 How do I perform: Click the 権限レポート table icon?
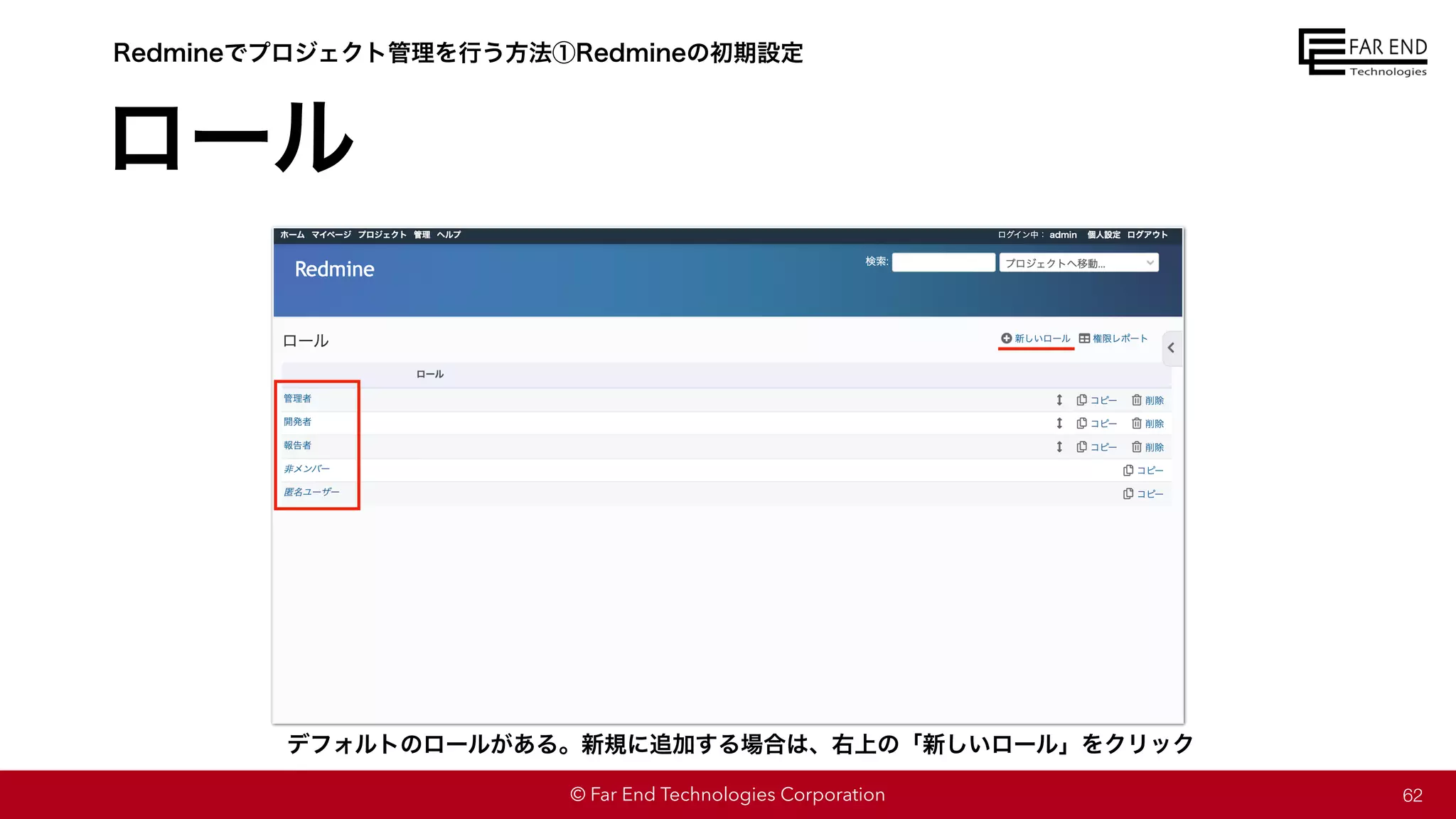click(1084, 338)
